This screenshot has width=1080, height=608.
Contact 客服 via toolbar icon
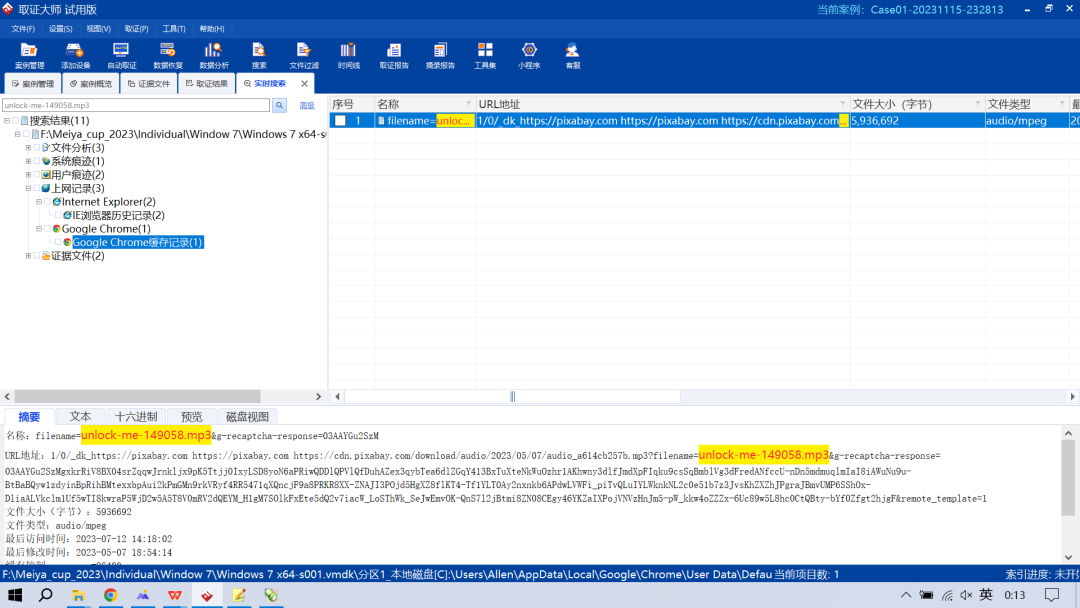(x=572, y=55)
